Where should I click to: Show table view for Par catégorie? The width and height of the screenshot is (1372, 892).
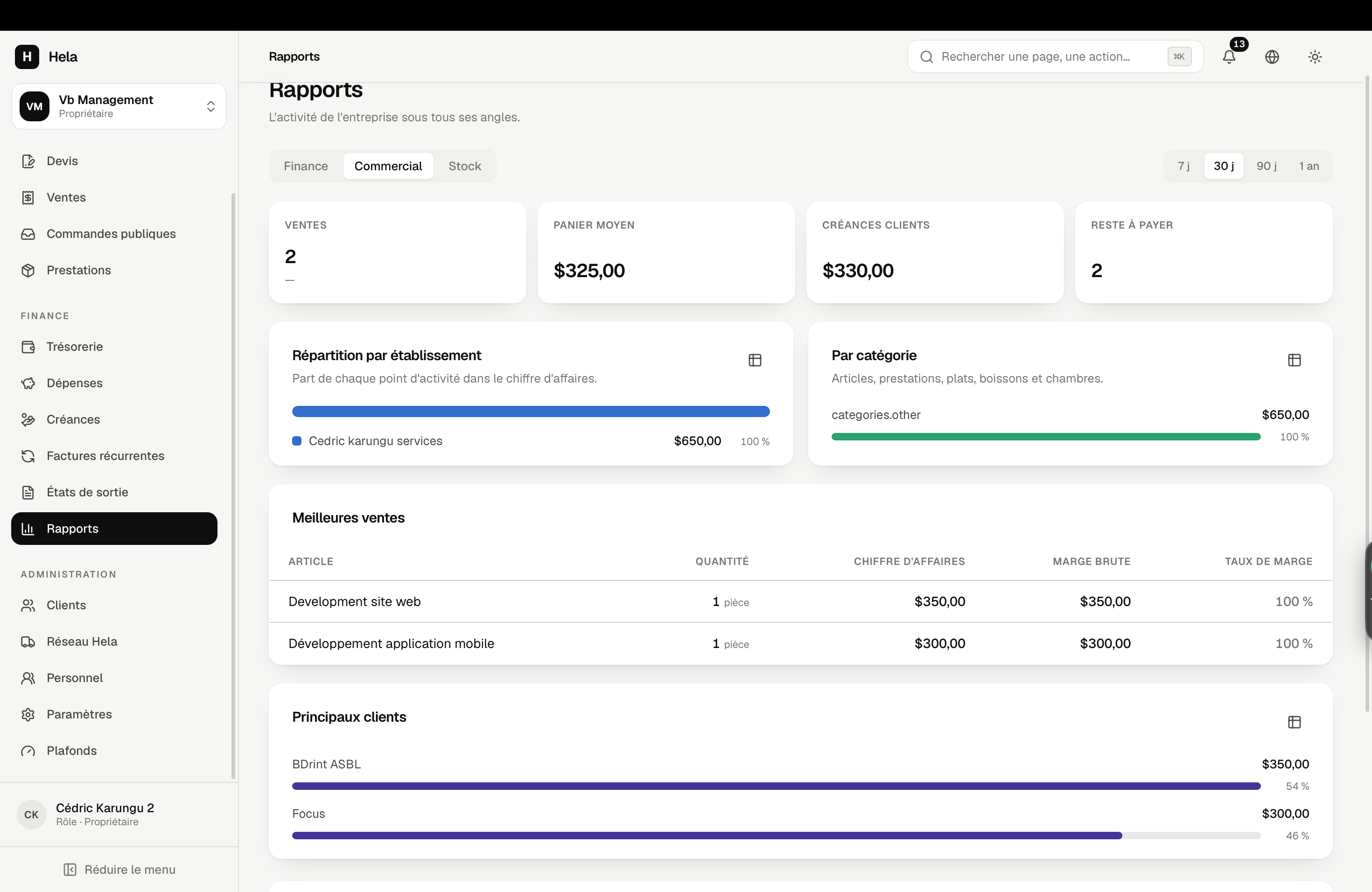click(x=1294, y=360)
